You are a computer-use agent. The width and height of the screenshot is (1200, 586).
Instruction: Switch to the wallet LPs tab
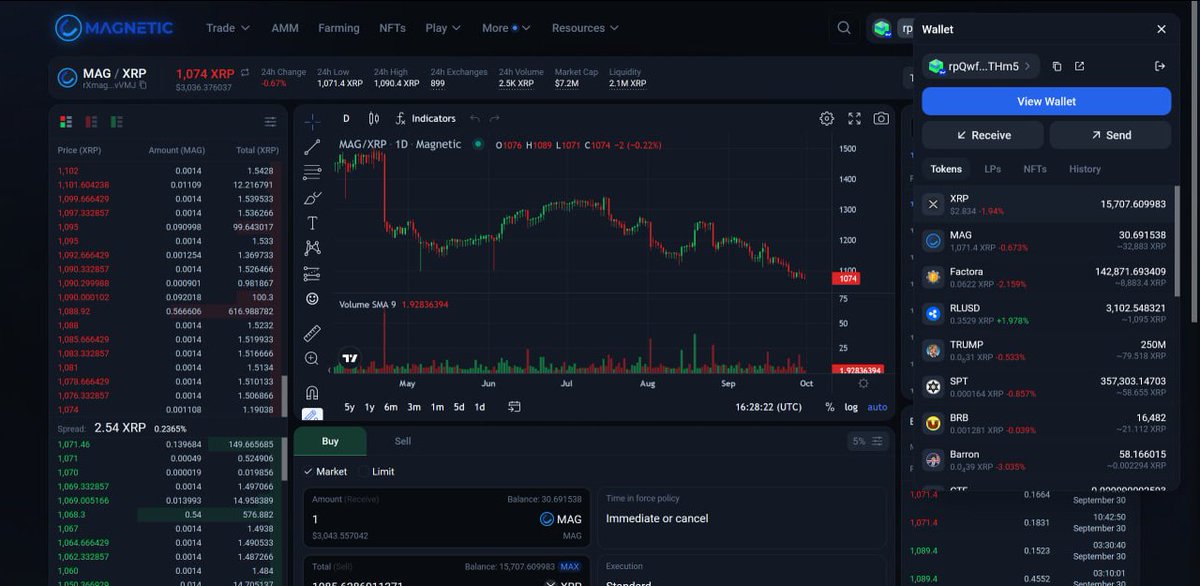click(x=993, y=169)
